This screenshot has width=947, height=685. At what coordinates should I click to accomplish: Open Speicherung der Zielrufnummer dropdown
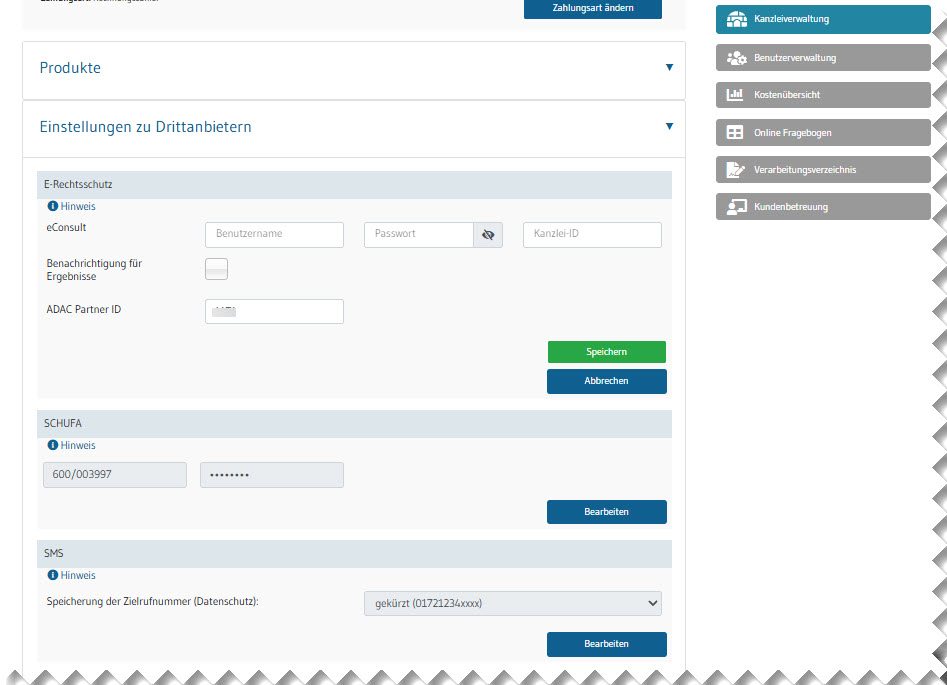pyautogui.click(x=513, y=603)
